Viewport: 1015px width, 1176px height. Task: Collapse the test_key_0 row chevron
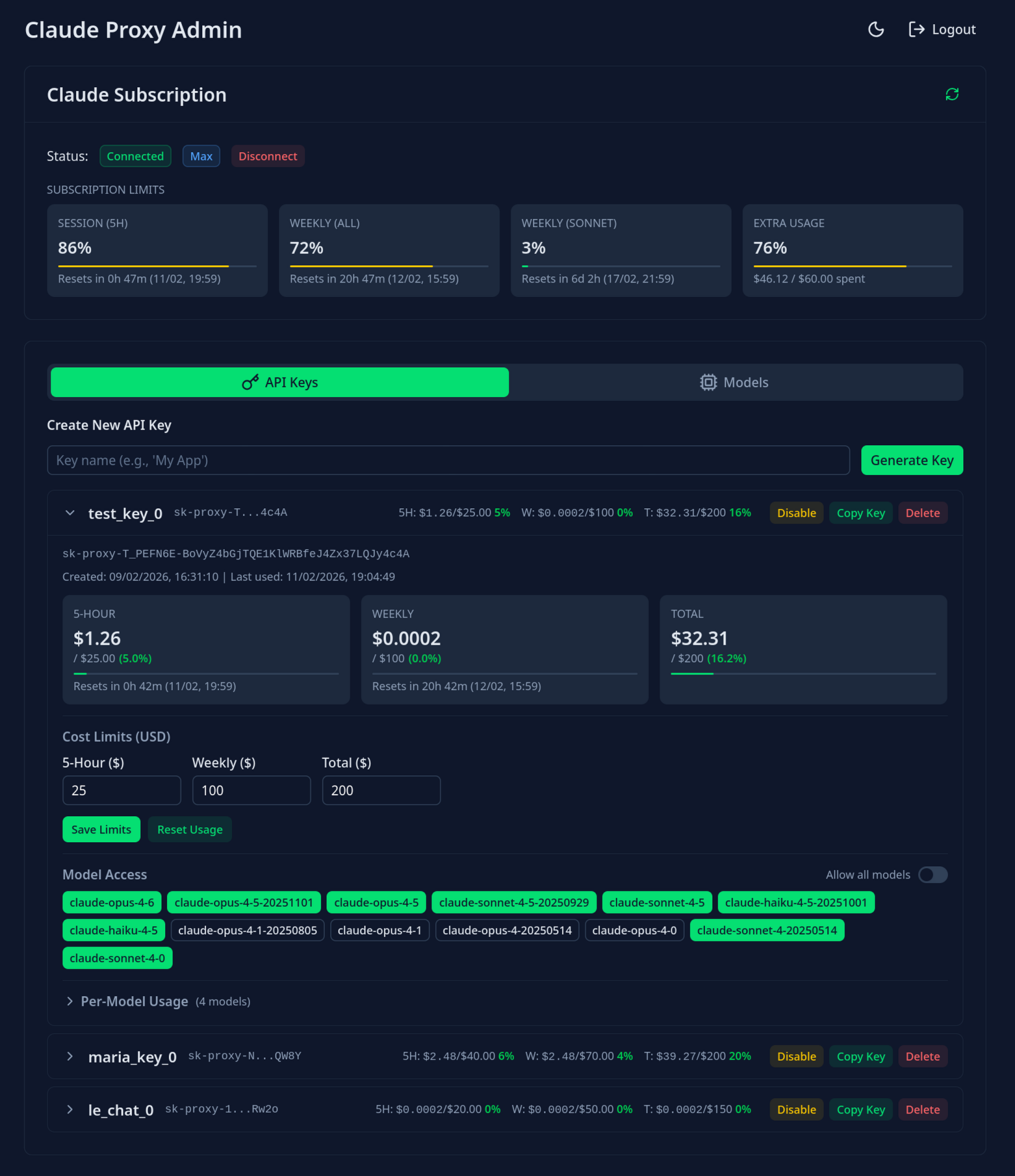tap(70, 513)
